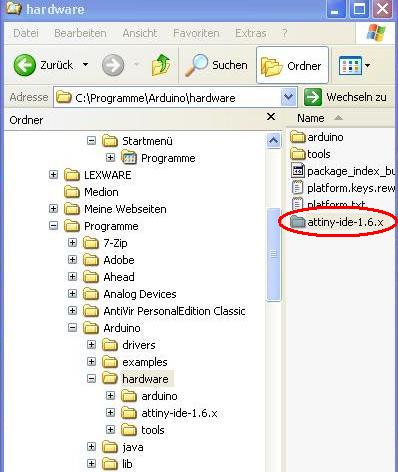Select Programme folder icon under Startmenü
Screen dimensions: 398x472
tap(129, 158)
